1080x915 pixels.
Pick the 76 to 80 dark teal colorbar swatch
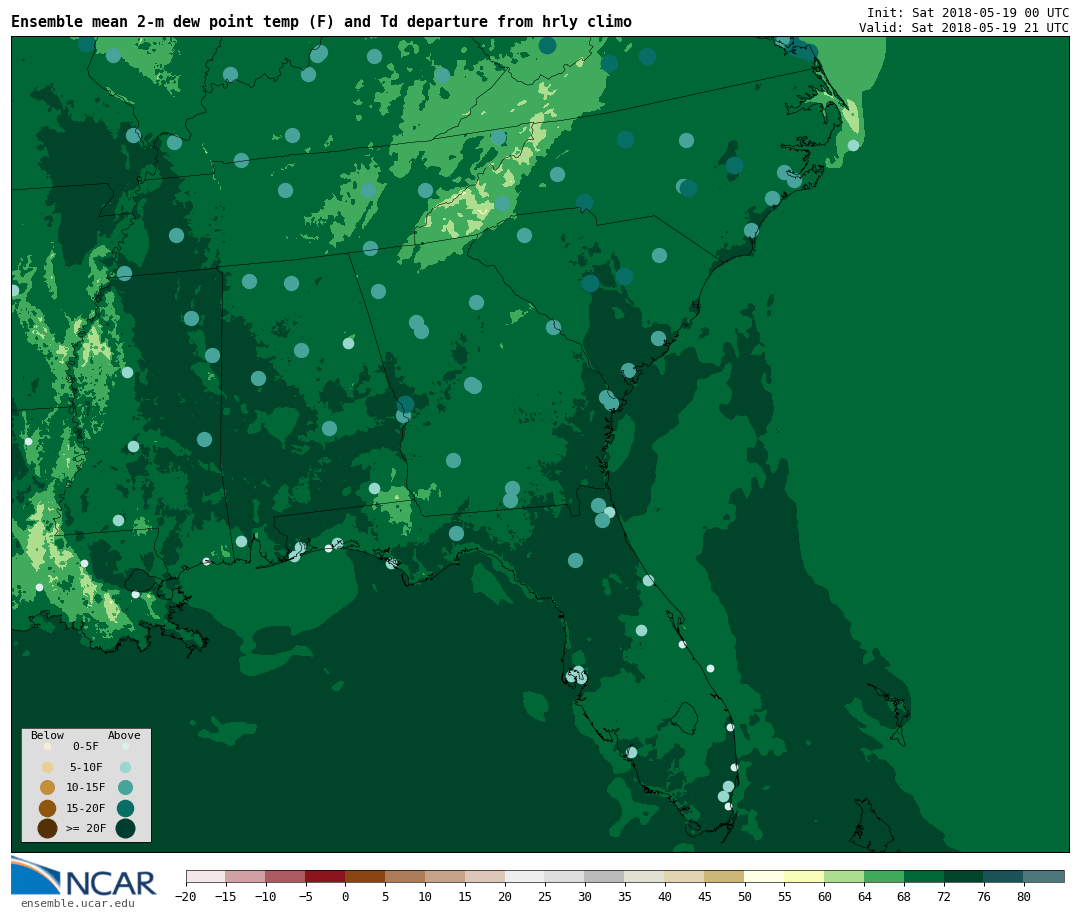pyautogui.click(x=1004, y=876)
